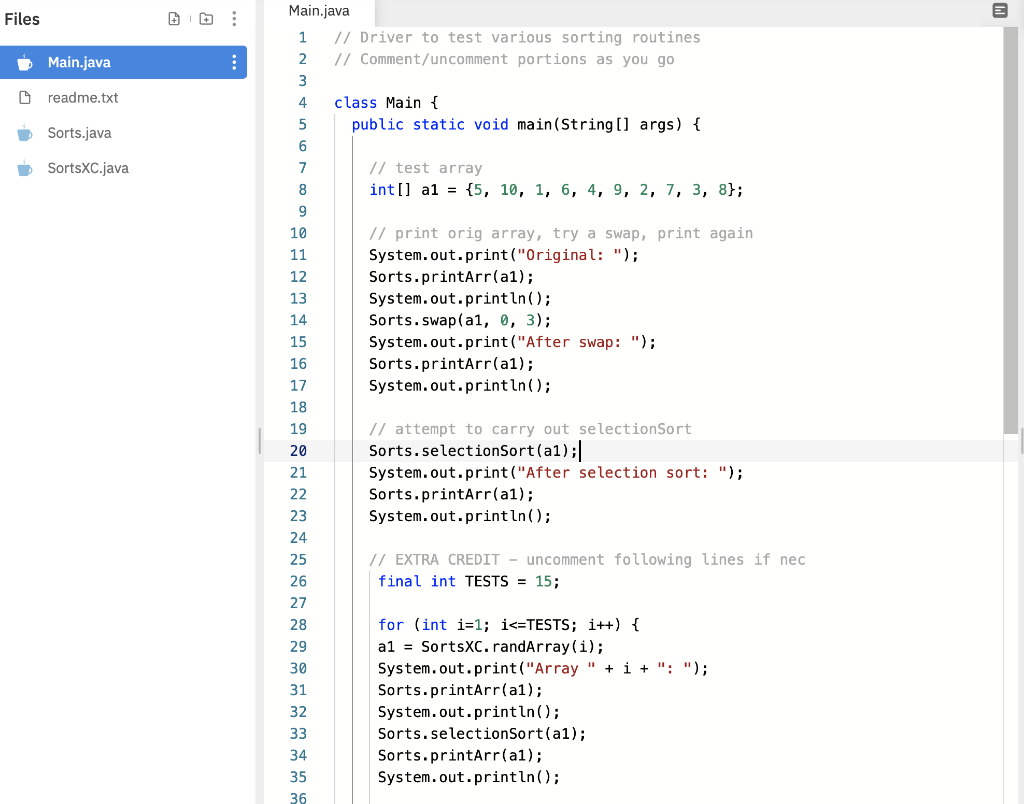Click the '// Driver to test' comment line
Screen dimensions: 1024x804
517,37
